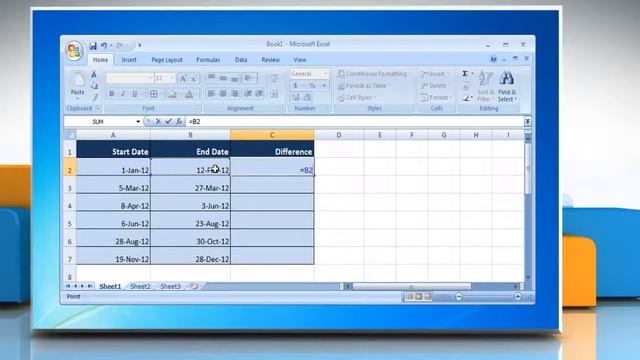Open Insert Function fx dialog
The image size is (640, 360).
point(179,121)
